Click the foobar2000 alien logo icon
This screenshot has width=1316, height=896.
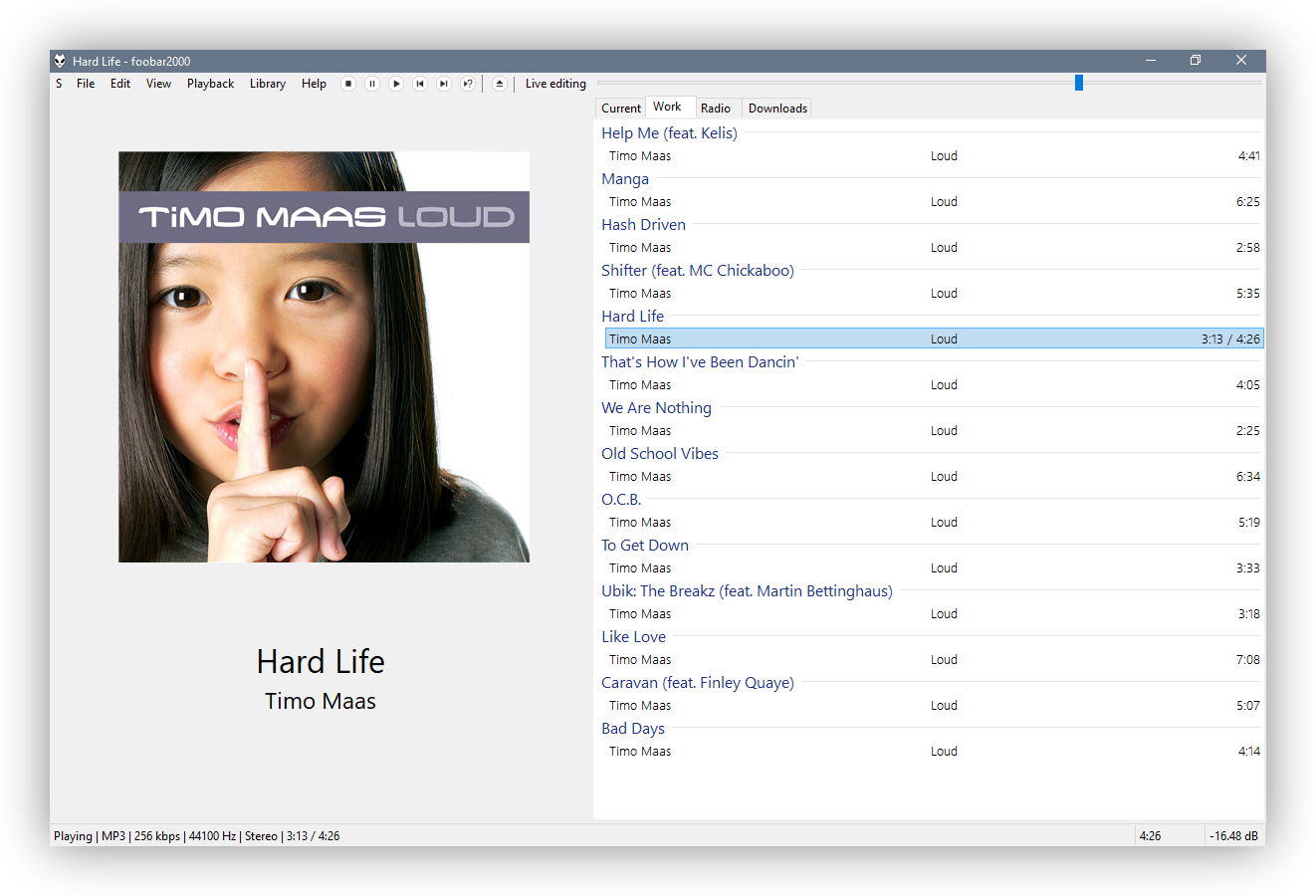tap(61, 61)
